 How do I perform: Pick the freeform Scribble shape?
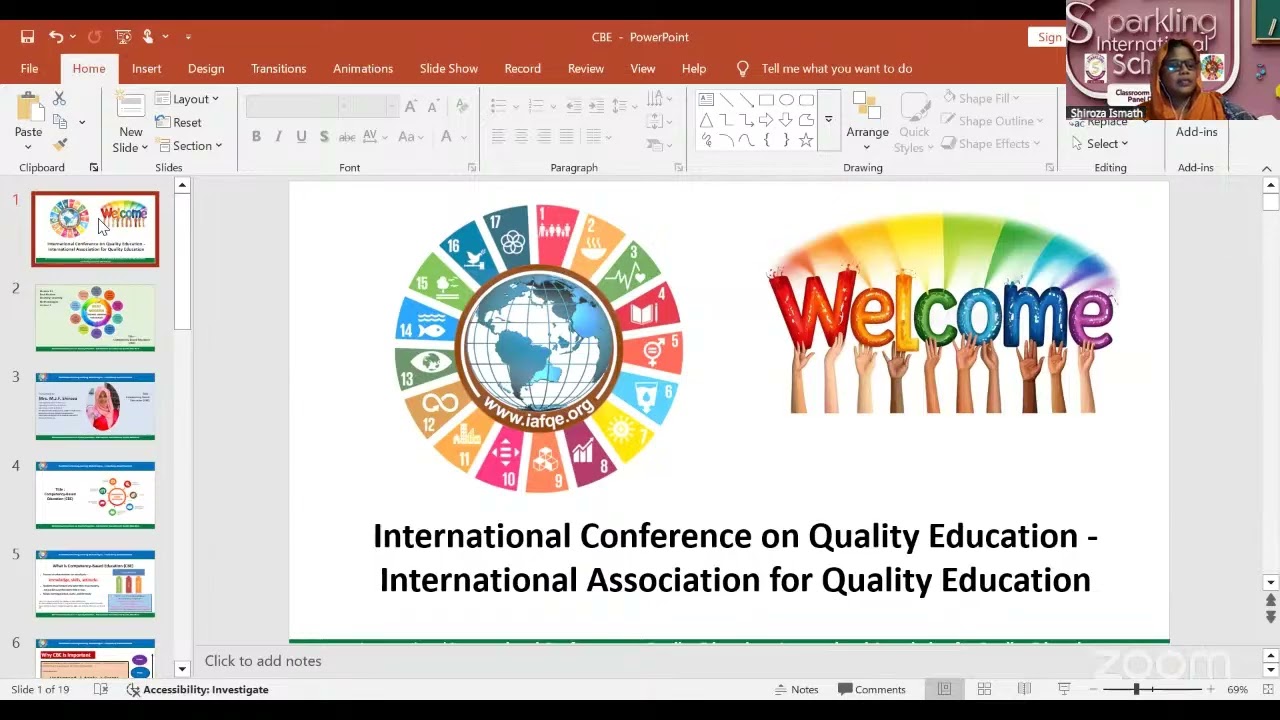706,140
